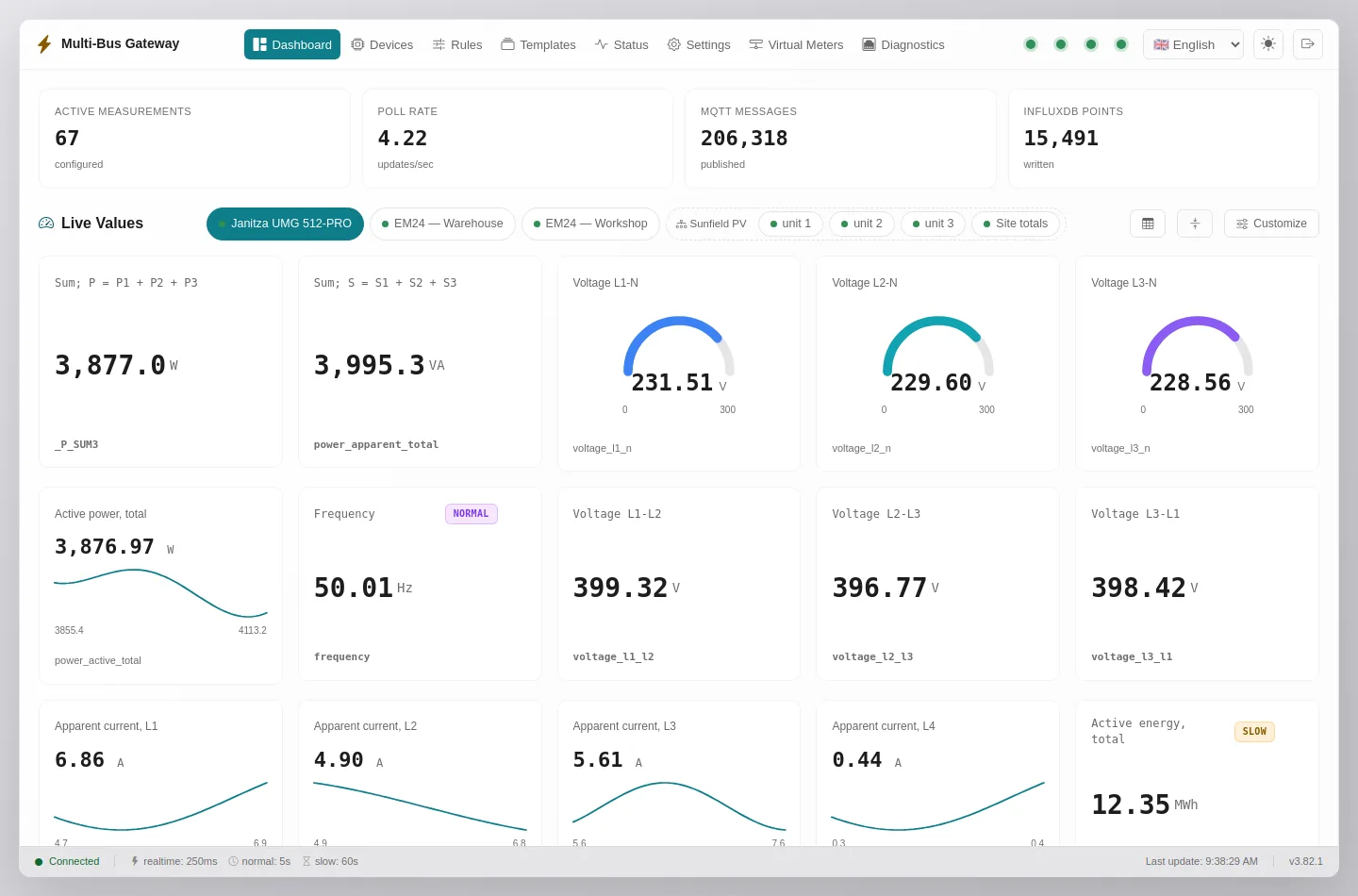The width and height of the screenshot is (1358, 896).
Task: Click the realtime 250ms lightning icon
Action: click(x=135, y=861)
